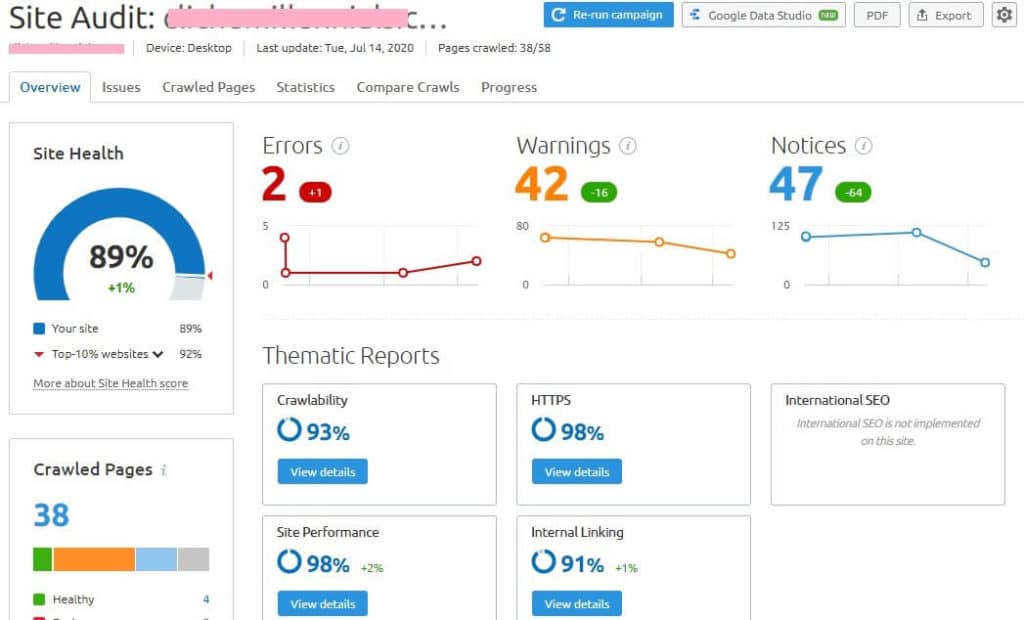1024x620 pixels.
Task: Click the last point on Errors chart
Action: pyautogui.click(x=477, y=261)
